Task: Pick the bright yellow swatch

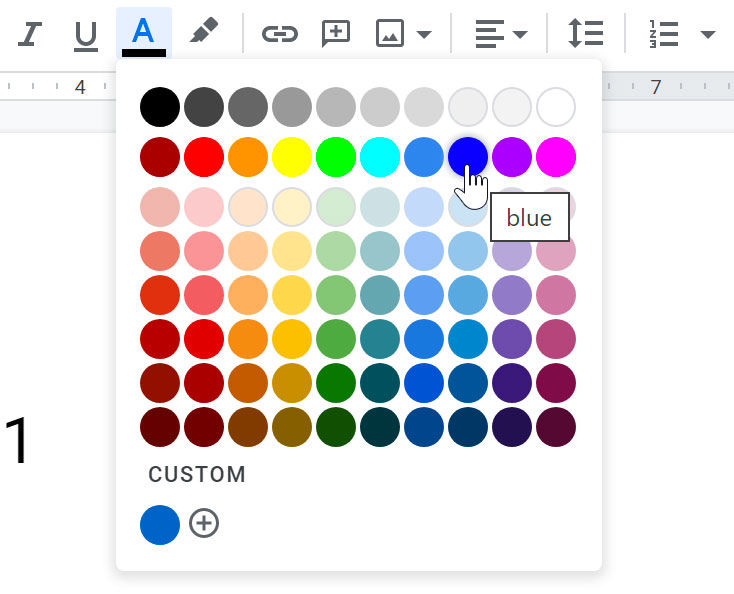Action: click(292, 157)
